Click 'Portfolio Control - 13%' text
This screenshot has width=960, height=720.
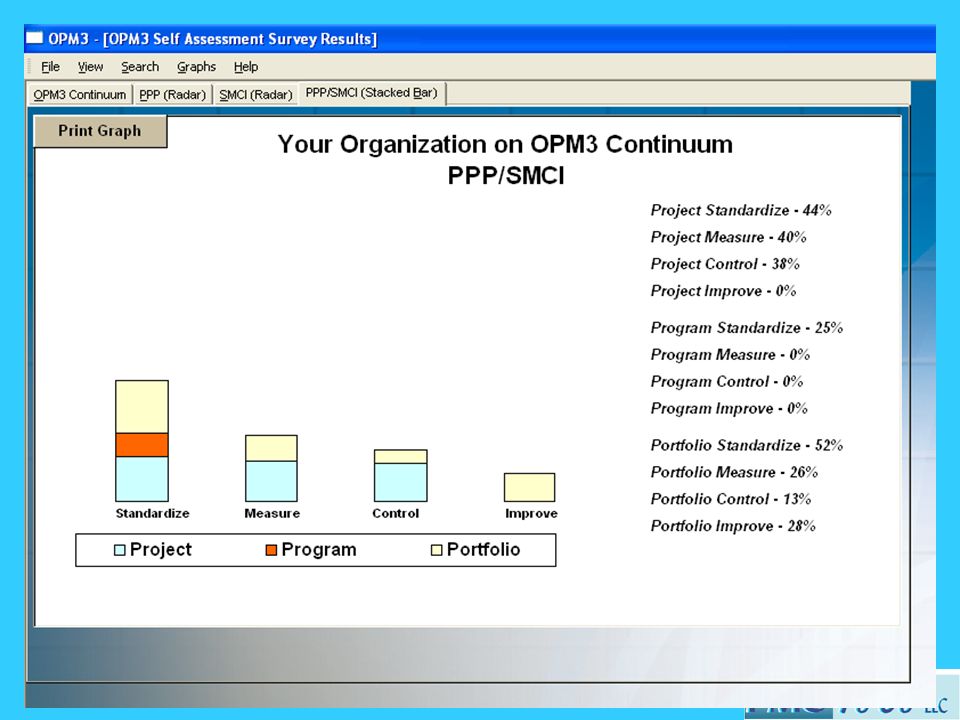coord(731,500)
